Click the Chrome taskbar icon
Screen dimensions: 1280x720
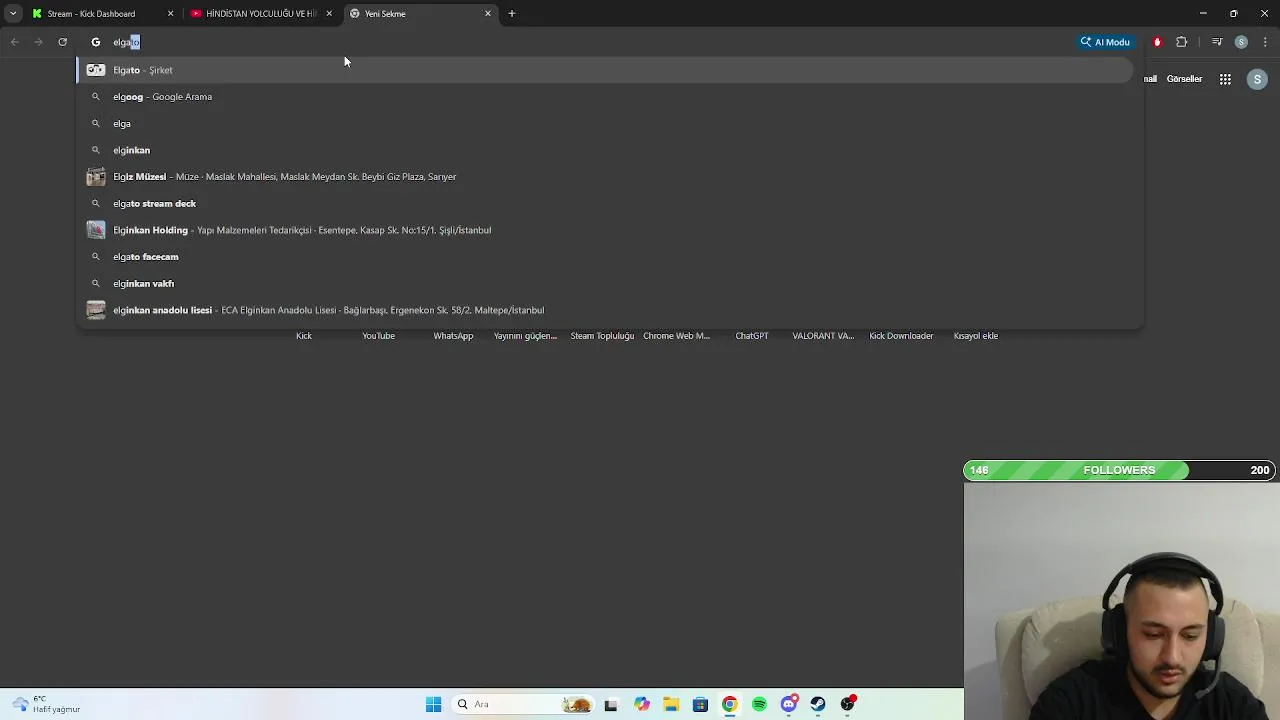[x=730, y=704]
